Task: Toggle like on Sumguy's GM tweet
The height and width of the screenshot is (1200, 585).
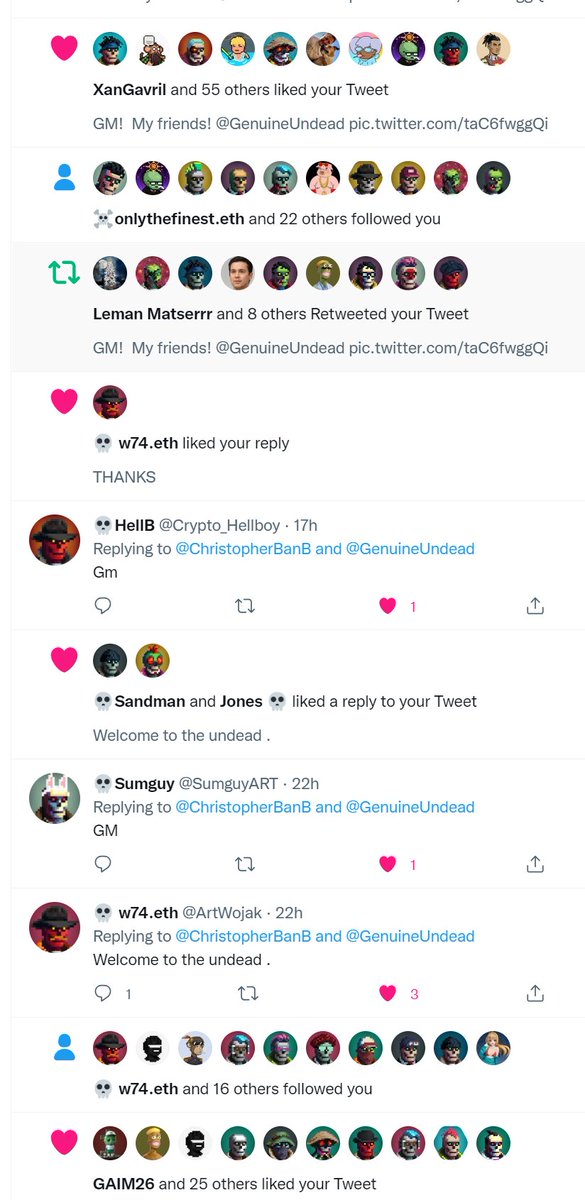Action: pos(388,864)
